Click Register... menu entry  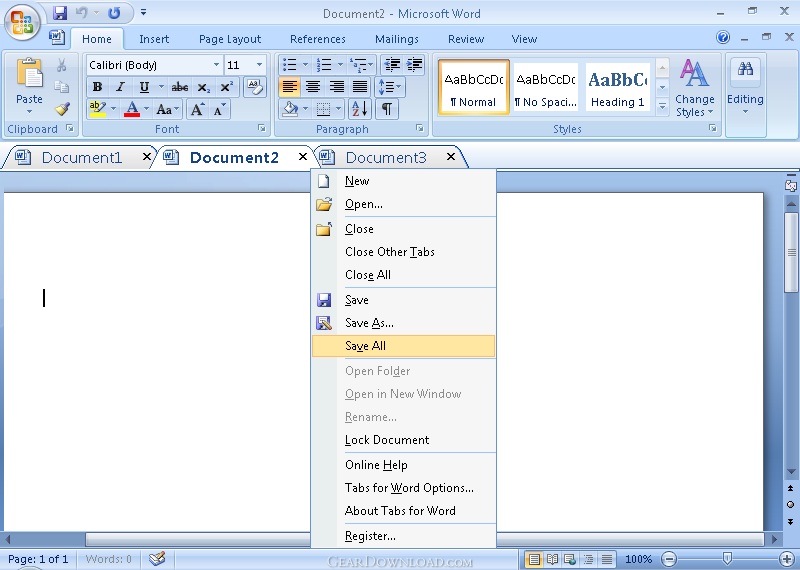pyautogui.click(x=403, y=536)
